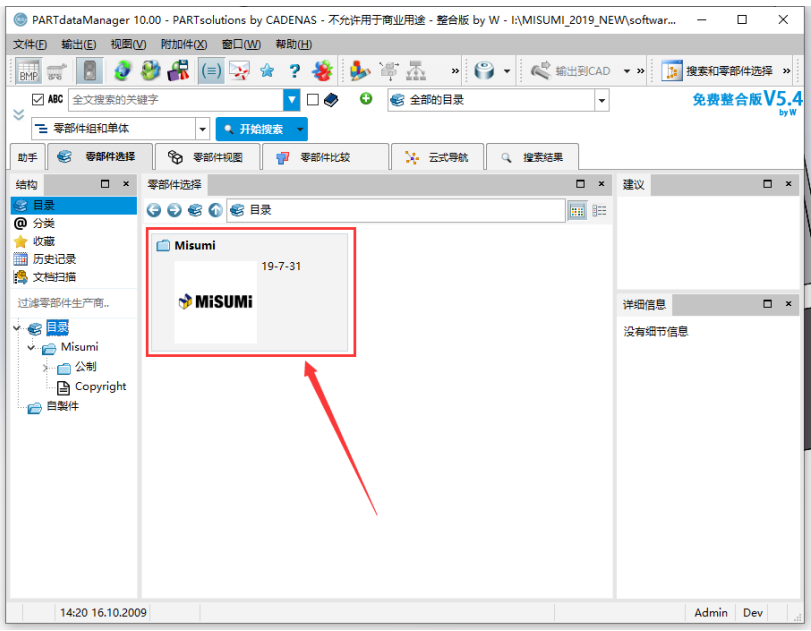Switch to the 零部件比较 tab
811x631 pixels.
click(324, 157)
